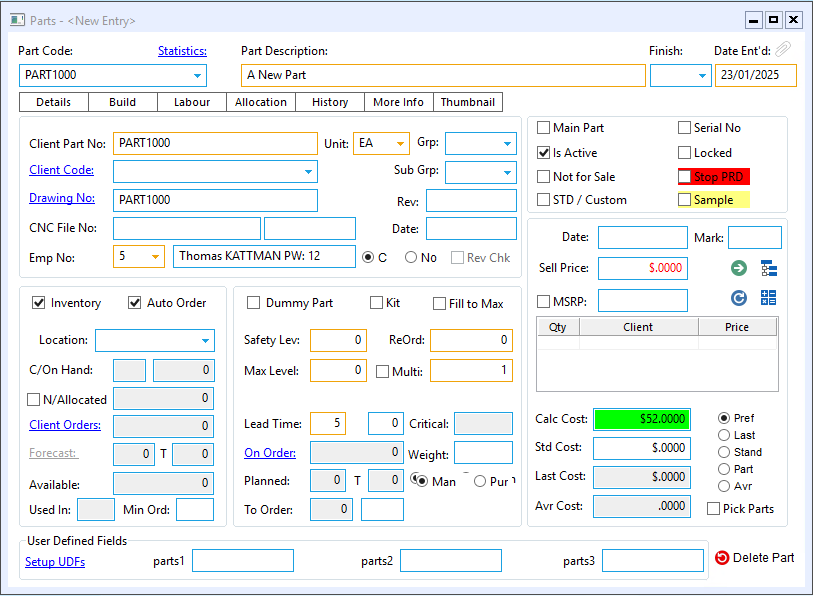813x596 pixels.
Task: Tick the Multi checkbox
Action: [382, 371]
